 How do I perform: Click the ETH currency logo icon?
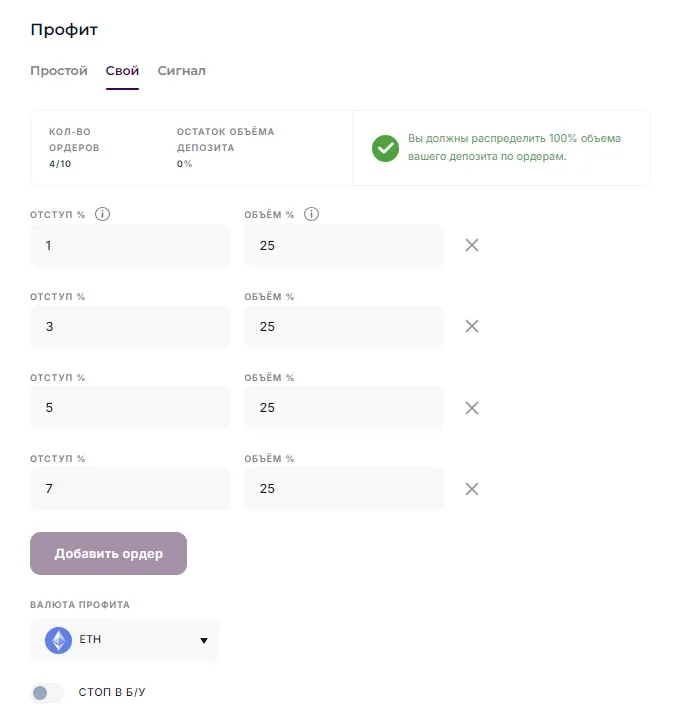tap(58, 640)
